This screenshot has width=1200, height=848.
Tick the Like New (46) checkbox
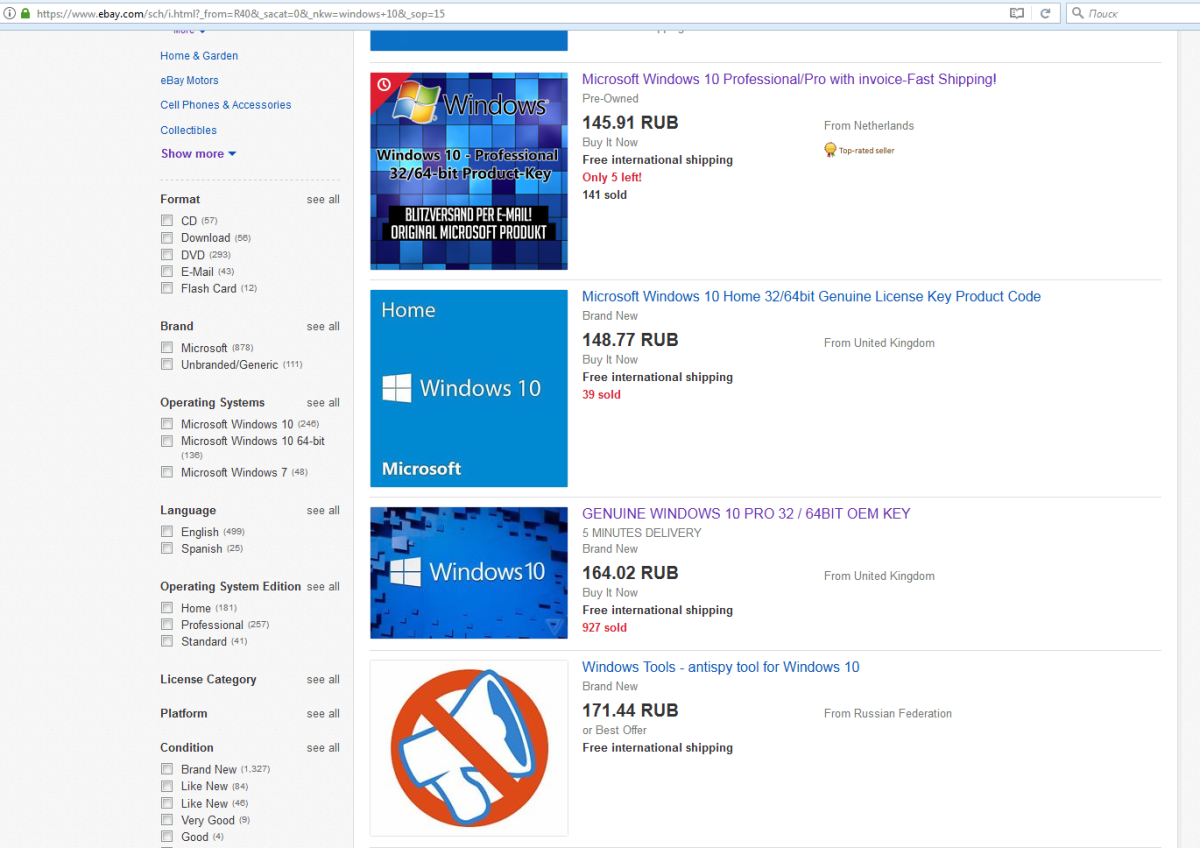(x=167, y=802)
